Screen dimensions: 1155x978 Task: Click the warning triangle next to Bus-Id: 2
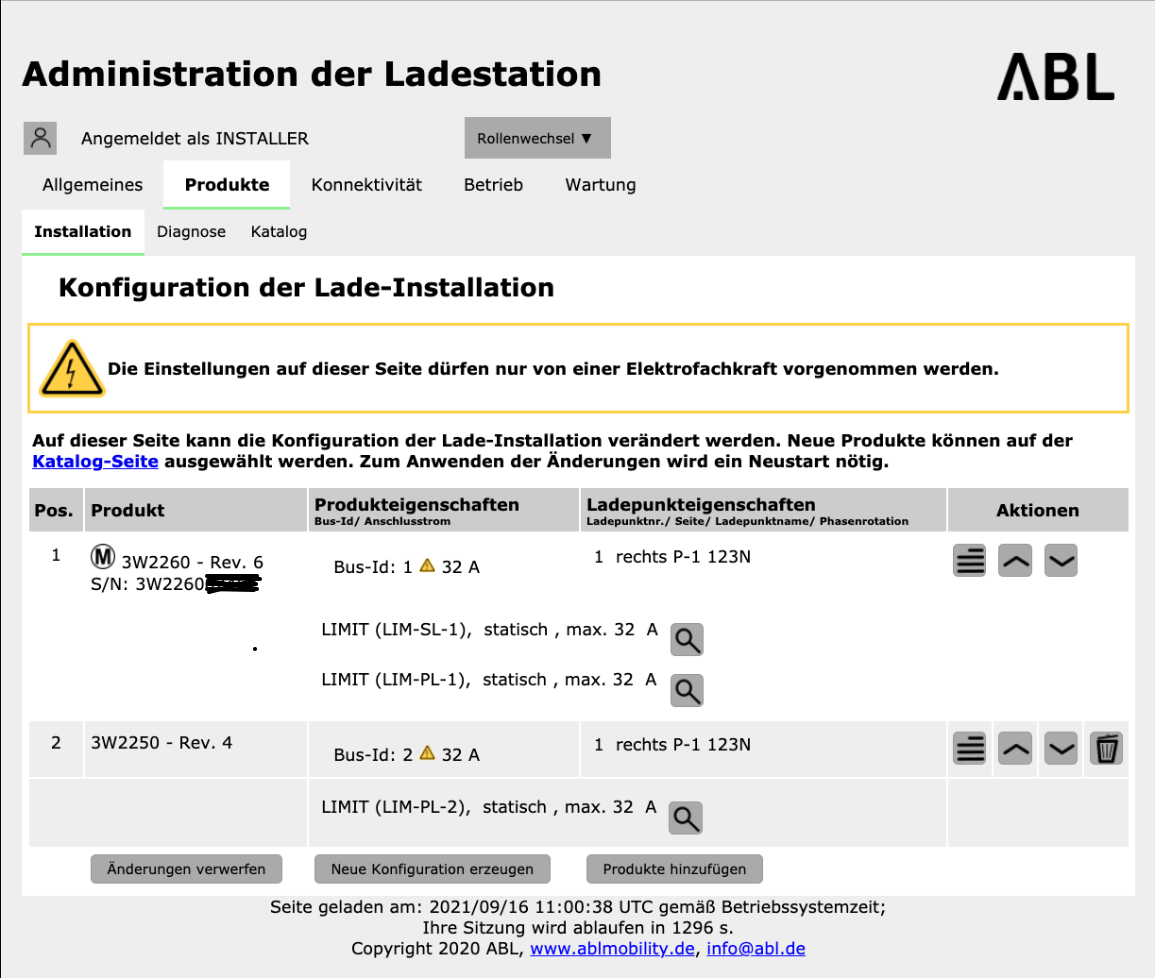[427, 753]
